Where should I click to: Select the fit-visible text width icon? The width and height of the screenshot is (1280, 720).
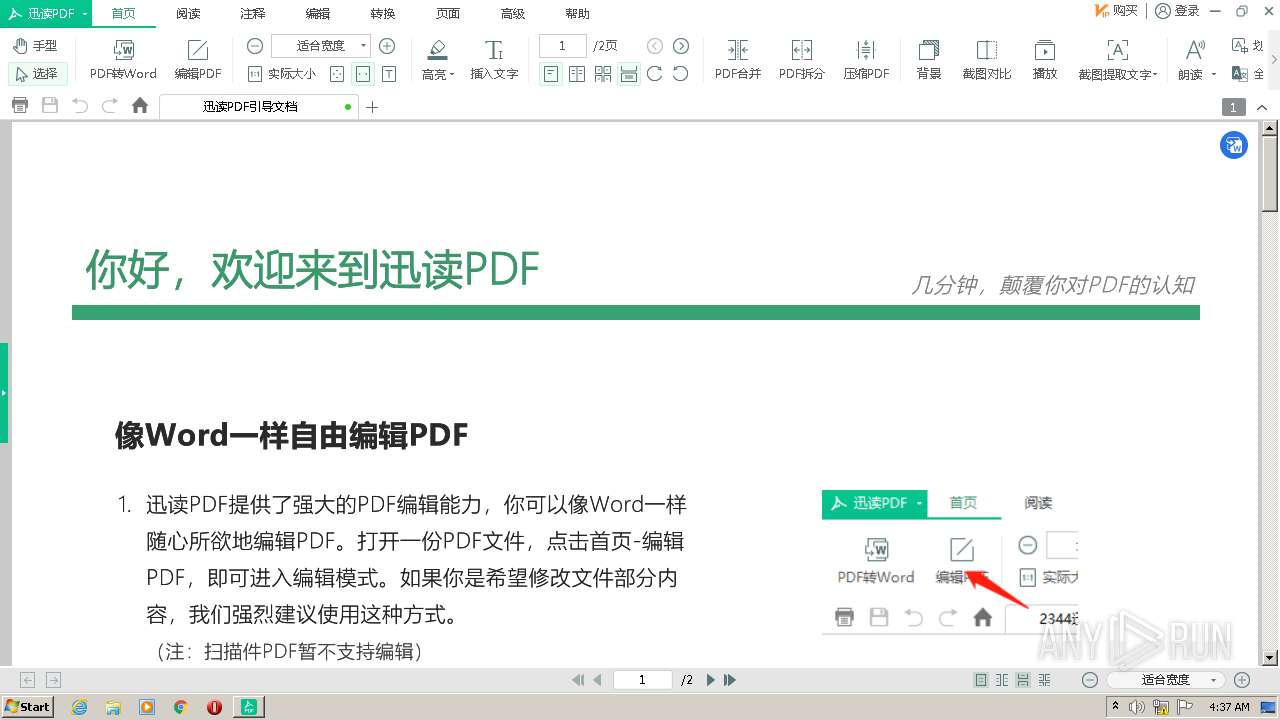click(x=389, y=73)
